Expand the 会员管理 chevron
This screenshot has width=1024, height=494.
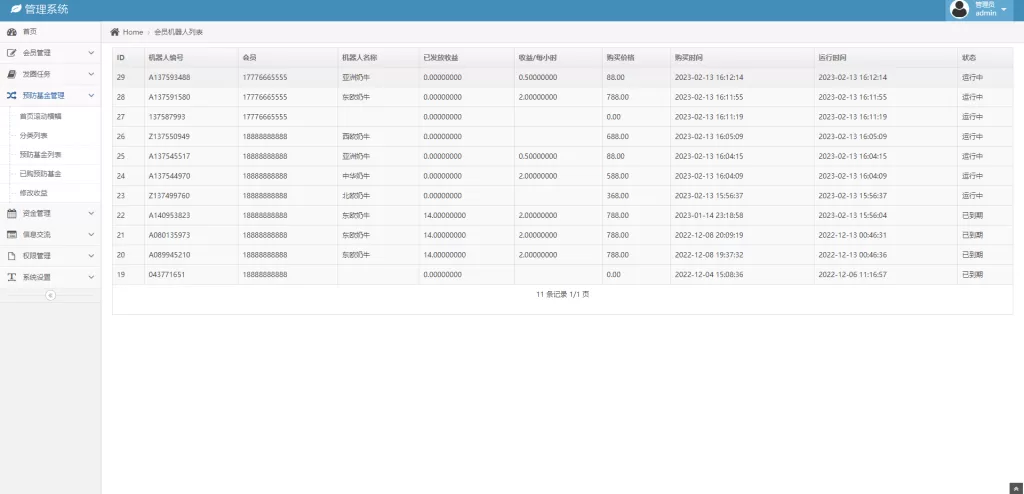pyautogui.click(x=91, y=53)
